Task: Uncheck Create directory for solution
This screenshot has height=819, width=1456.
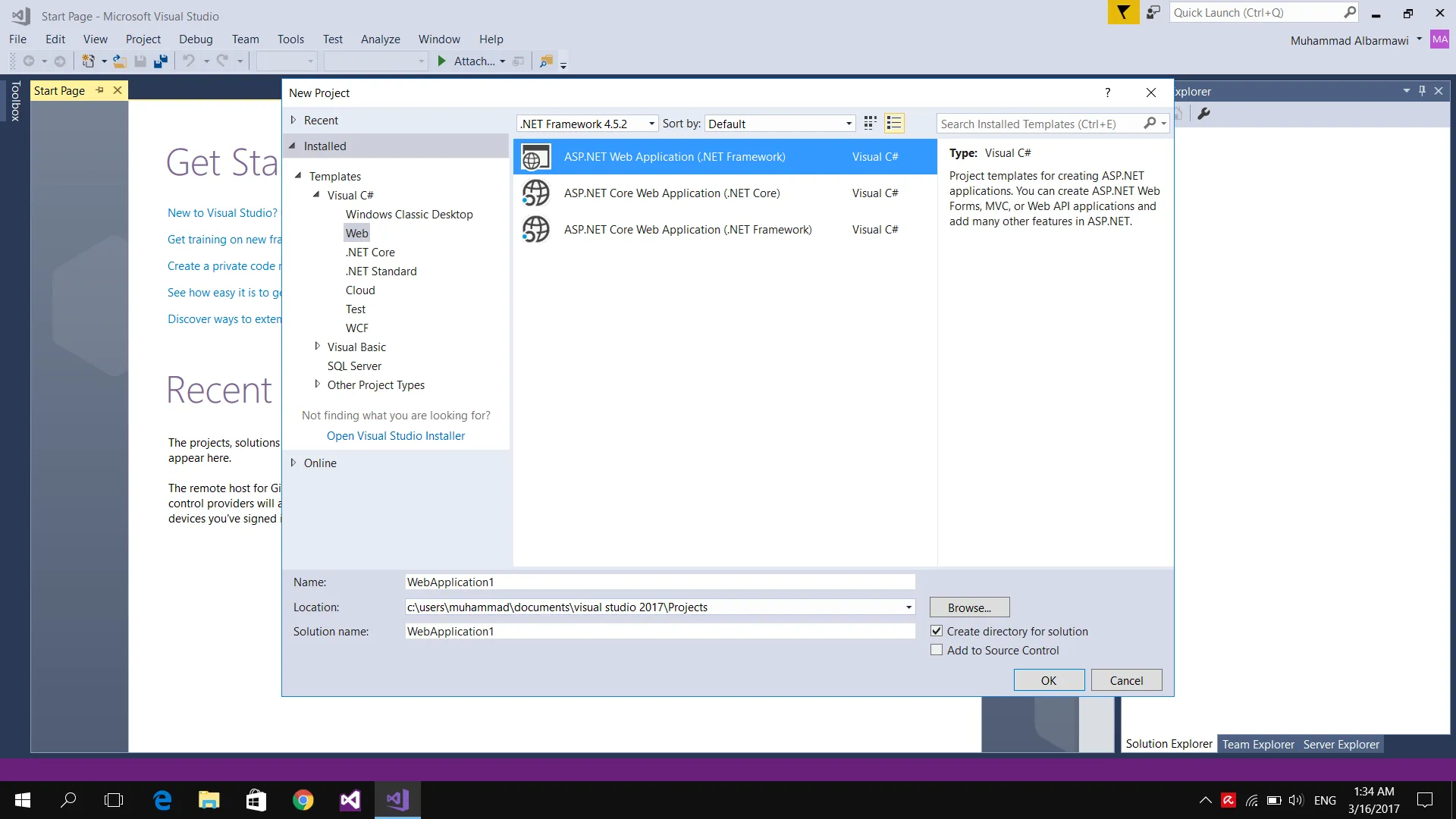Action: click(x=937, y=631)
